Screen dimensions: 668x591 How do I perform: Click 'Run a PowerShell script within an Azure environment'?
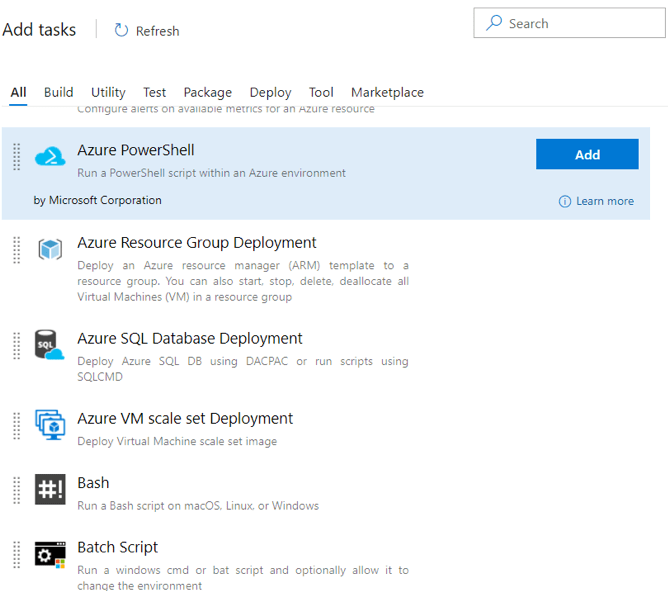(x=211, y=173)
